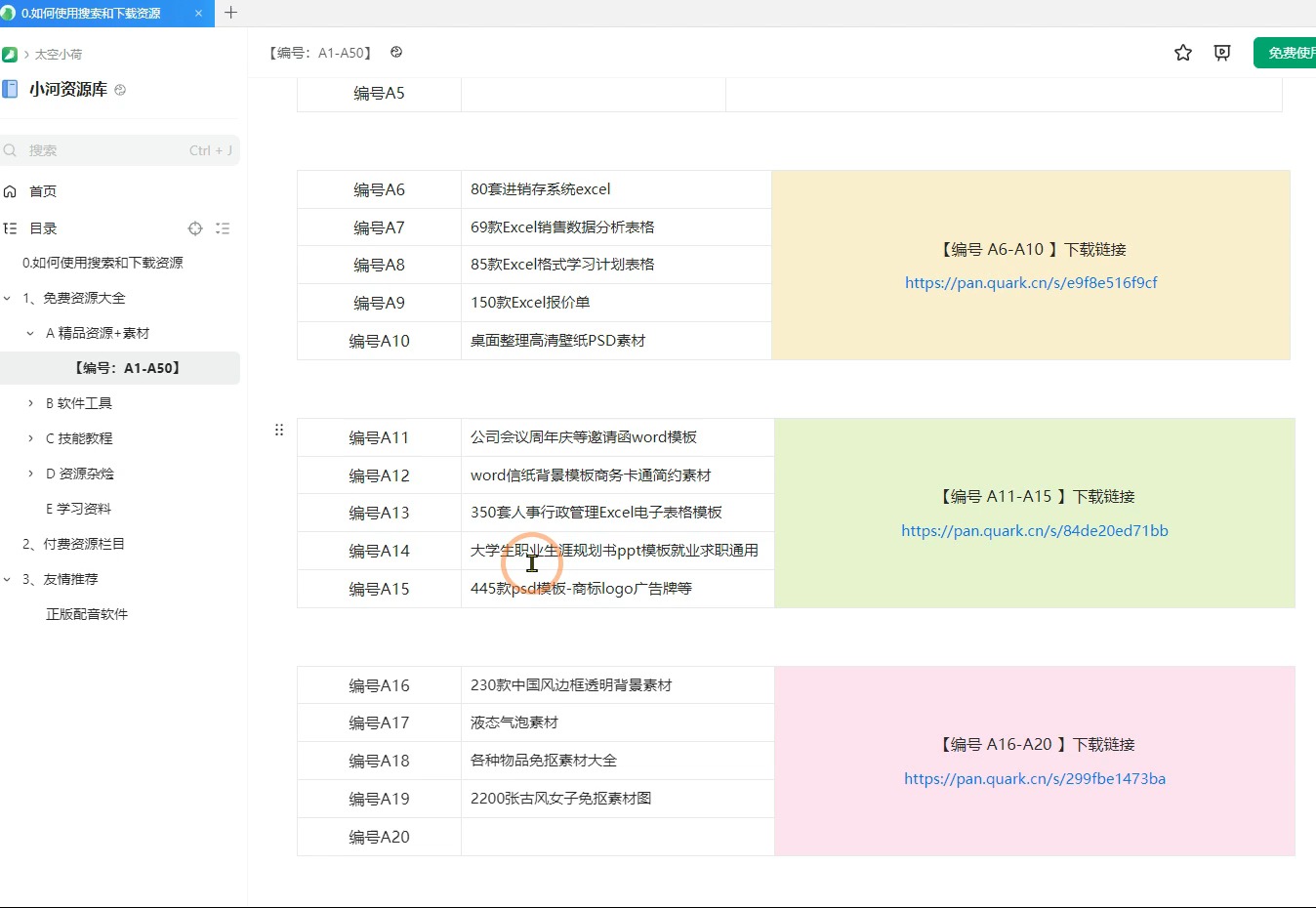
Task: Click 230款中国风边框透明背景素材 cell
Action: click(618, 685)
